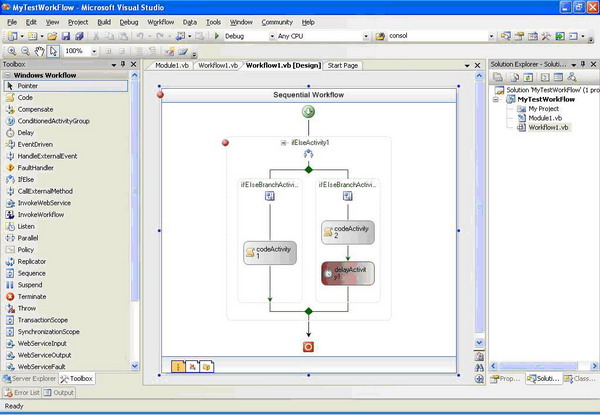
Task: Open the consol find combo dropdown
Action: pos(491,36)
